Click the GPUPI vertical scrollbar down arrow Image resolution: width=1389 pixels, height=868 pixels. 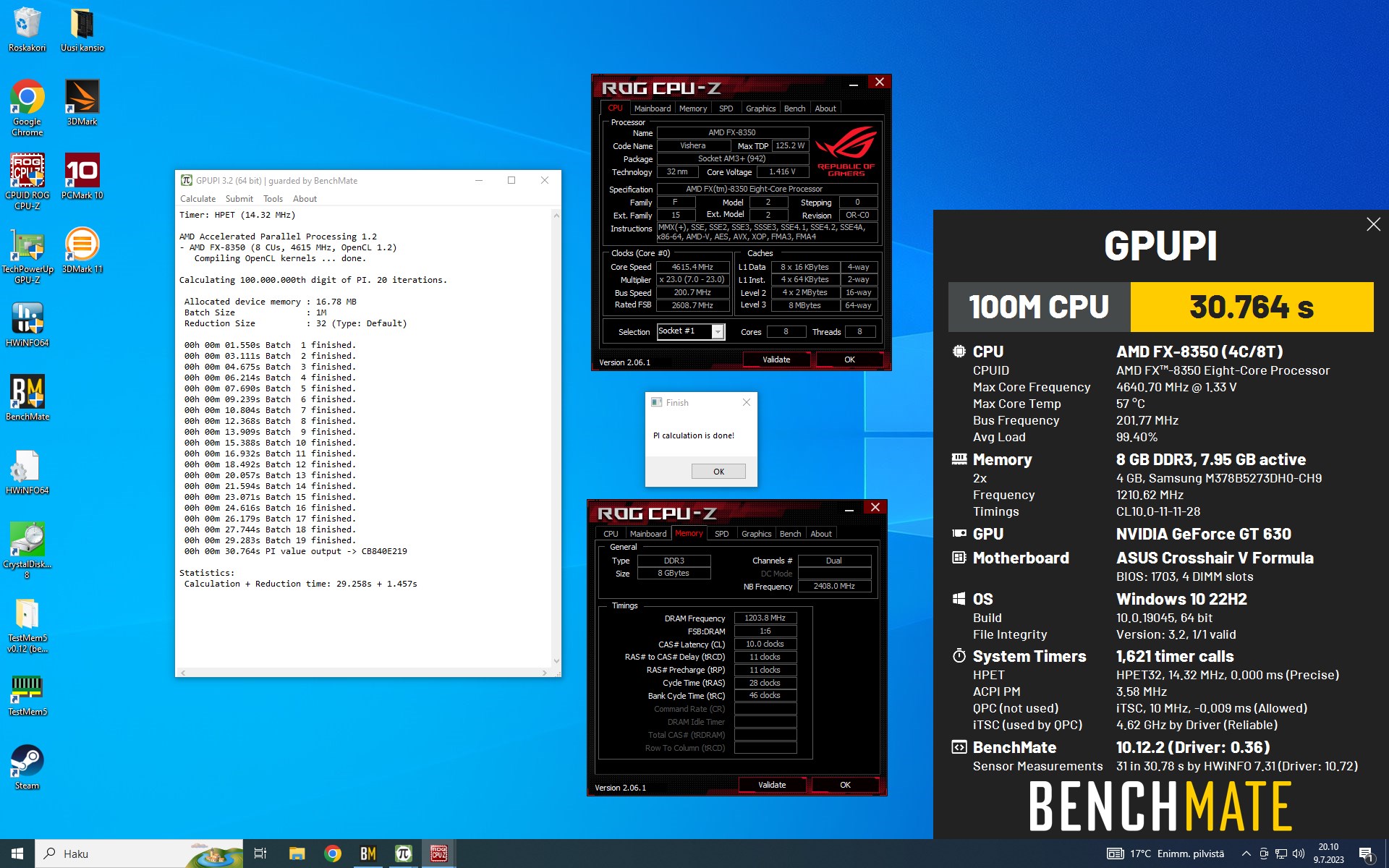556,660
